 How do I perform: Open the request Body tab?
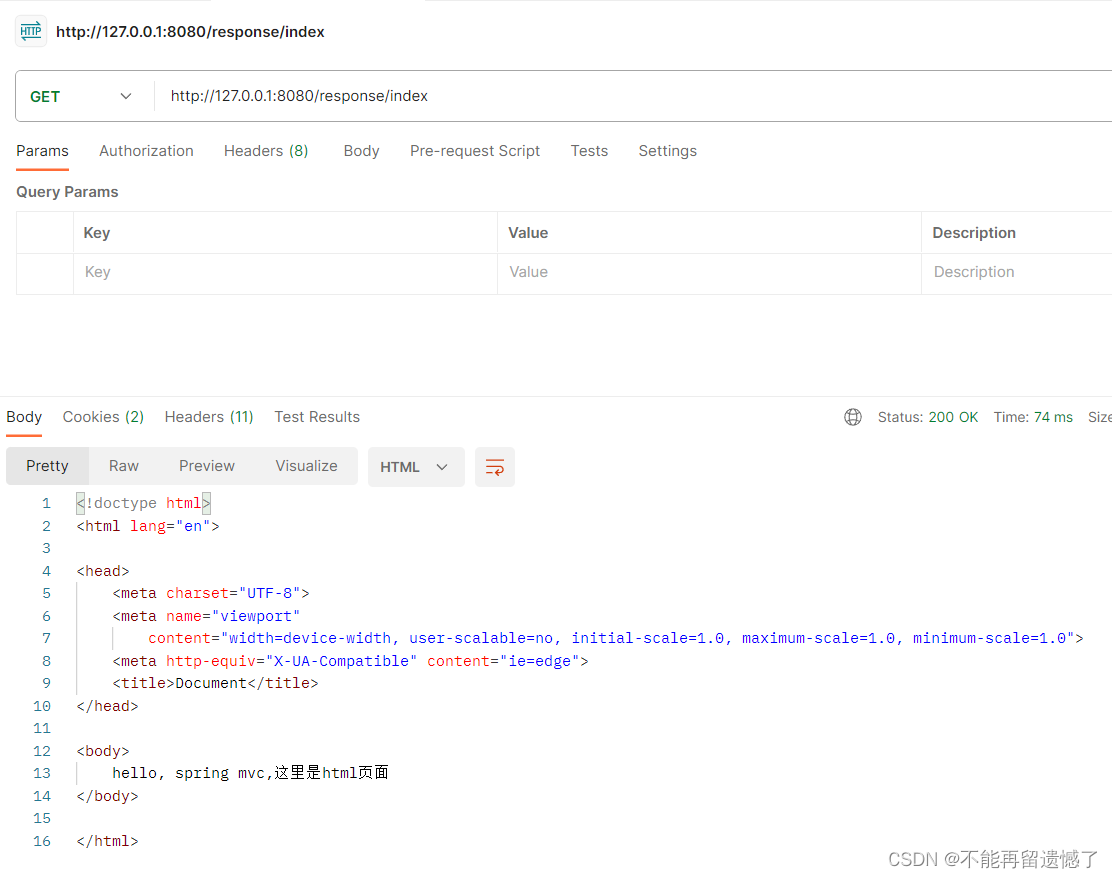(x=361, y=151)
